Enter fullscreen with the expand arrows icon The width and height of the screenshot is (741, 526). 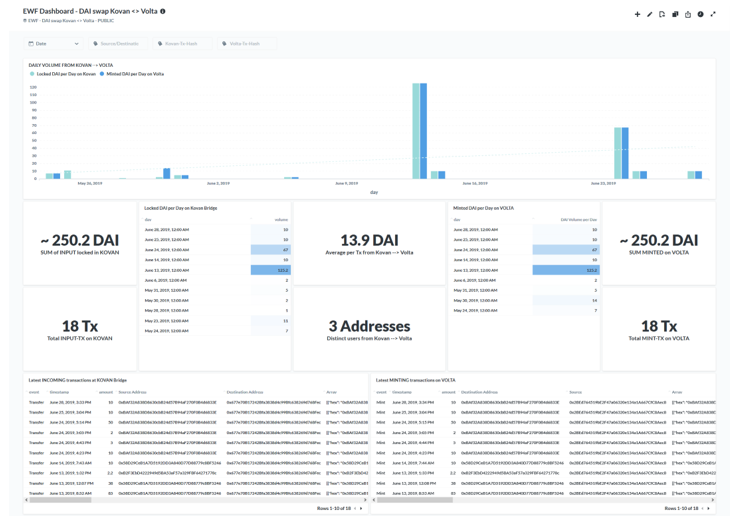pos(713,15)
